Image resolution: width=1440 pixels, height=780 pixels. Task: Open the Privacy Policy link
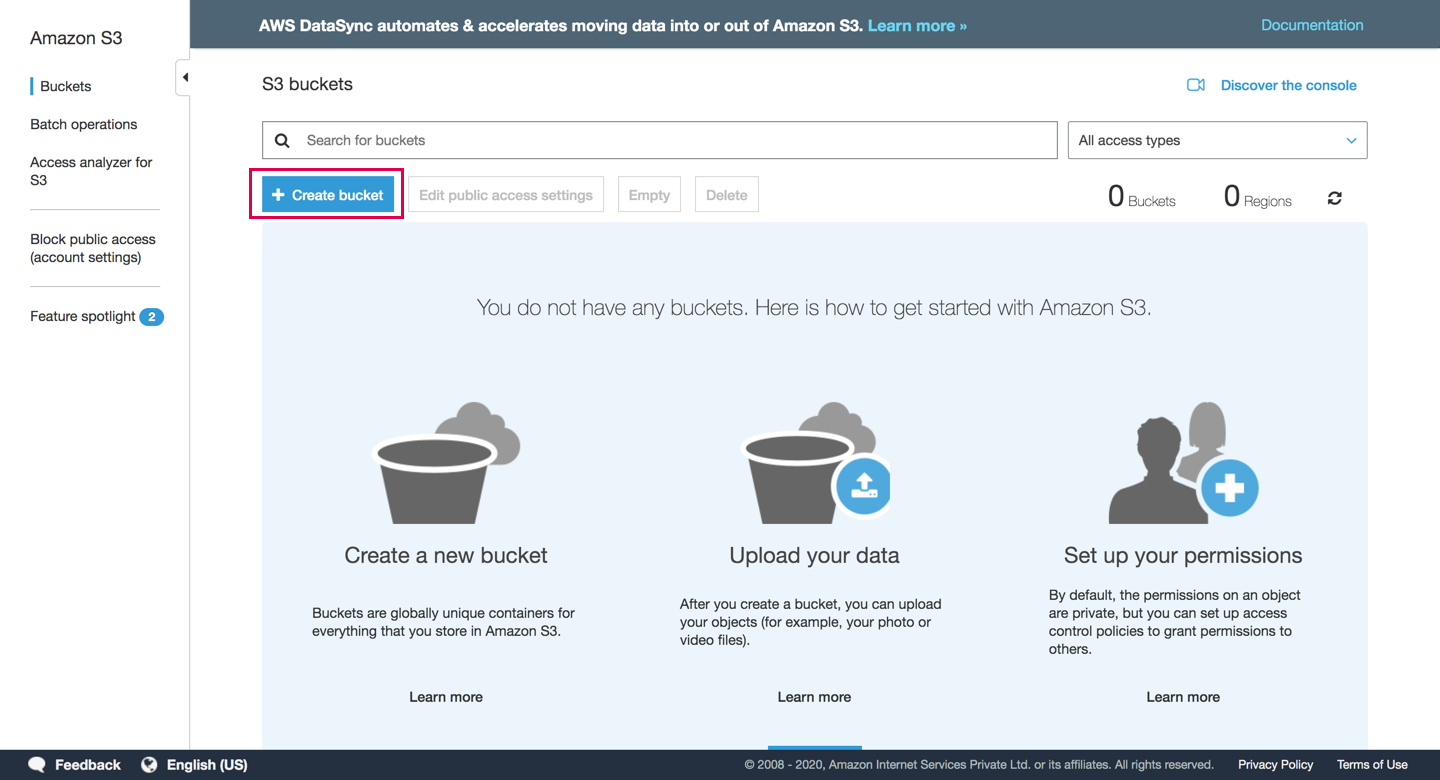1276,765
